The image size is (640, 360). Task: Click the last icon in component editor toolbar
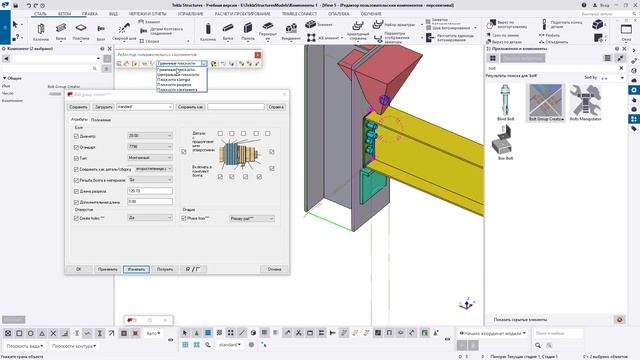[x=257, y=64]
